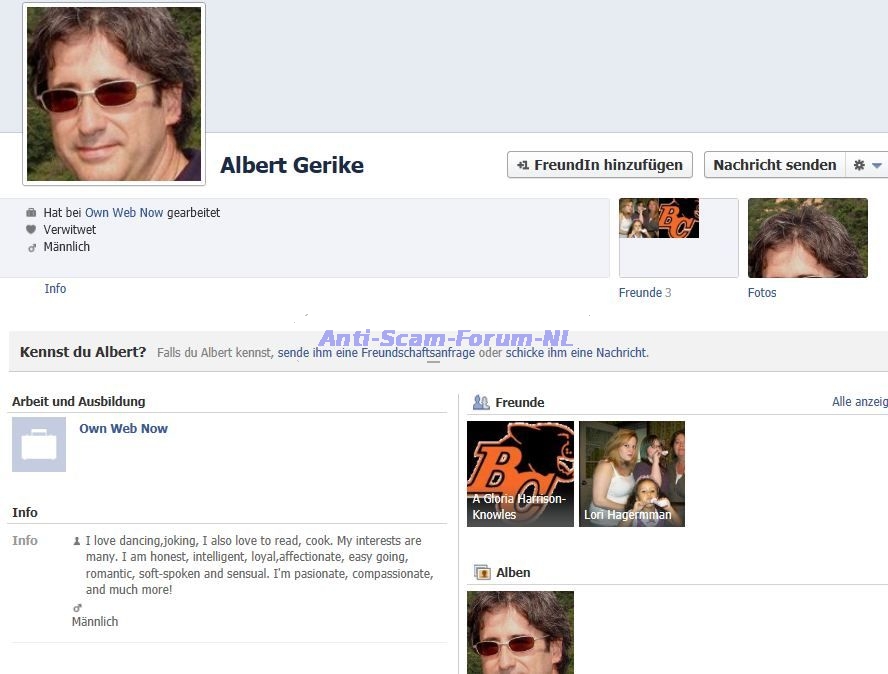Click the male gender symbol near Männlich
Viewport: 888px width, 674px height.
31,247
